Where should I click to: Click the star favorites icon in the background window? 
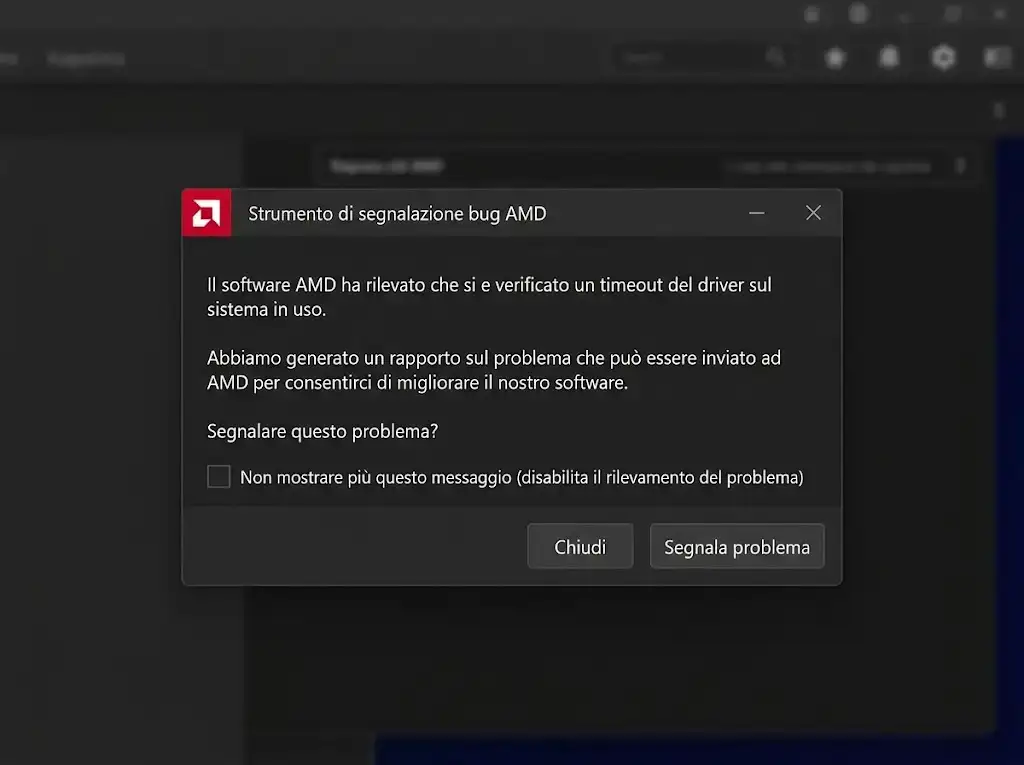point(835,58)
